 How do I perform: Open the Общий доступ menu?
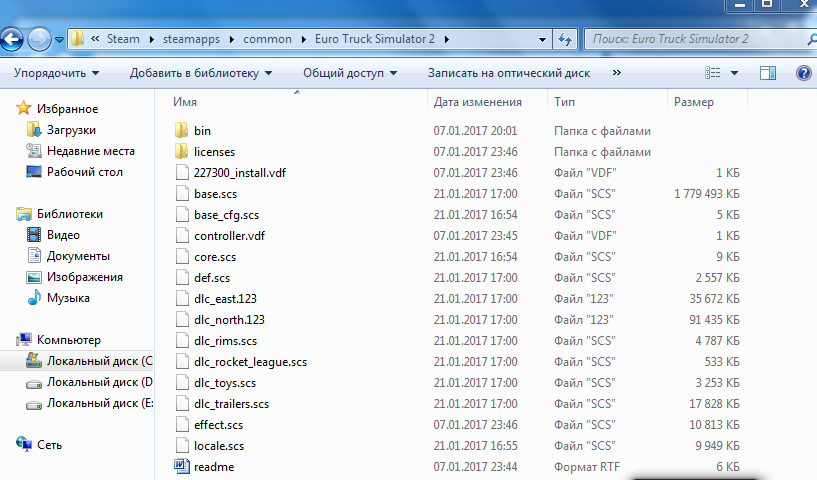point(350,73)
